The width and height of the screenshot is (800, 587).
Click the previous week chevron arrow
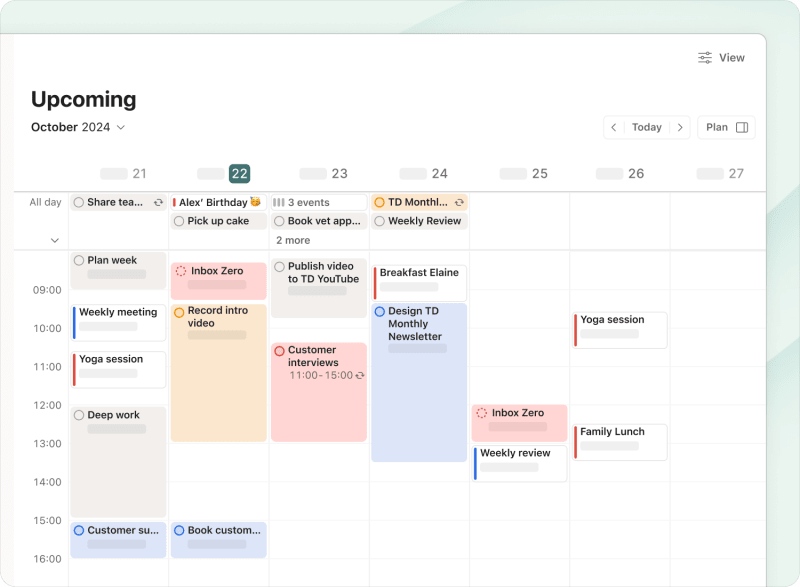(613, 127)
